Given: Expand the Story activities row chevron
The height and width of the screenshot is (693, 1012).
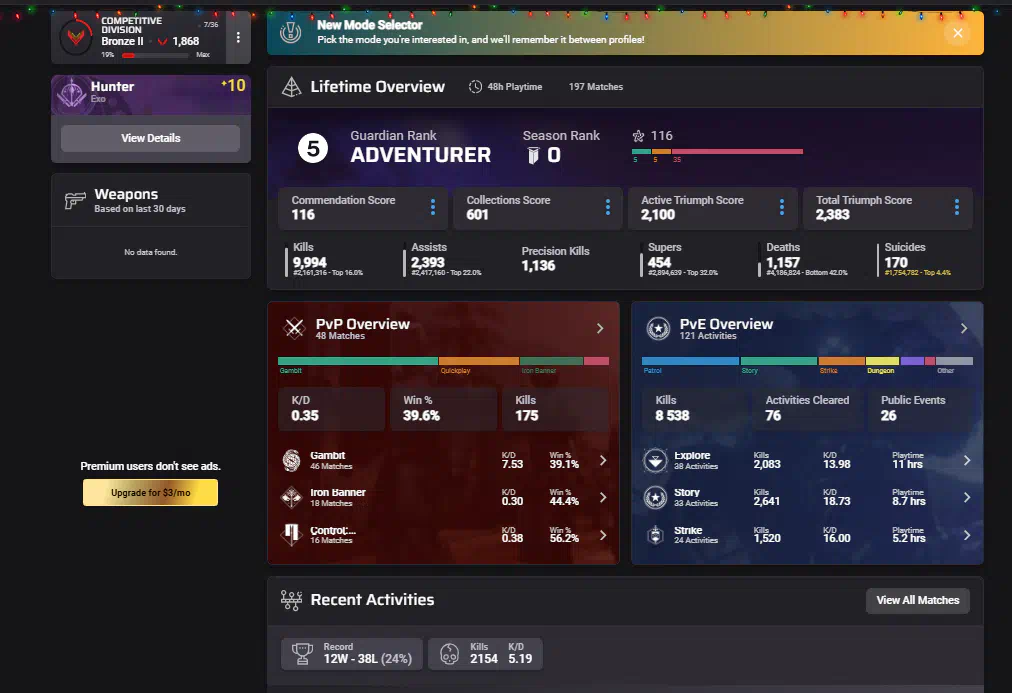Looking at the screenshot, I should tap(966, 497).
